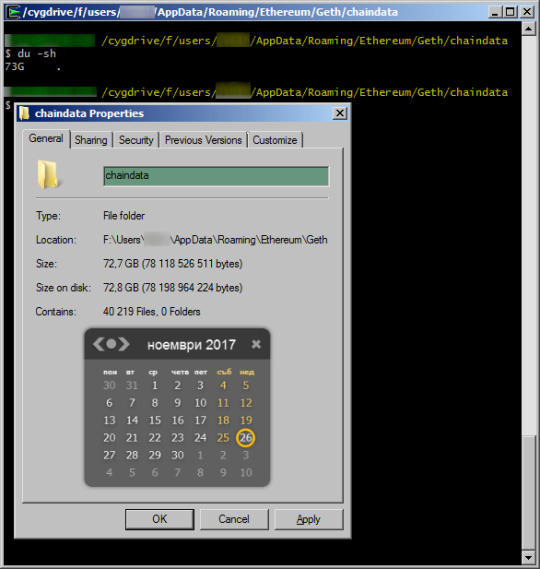Click the Size on disk value 72,8 GB
This screenshot has height=569, width=540.
173,287
